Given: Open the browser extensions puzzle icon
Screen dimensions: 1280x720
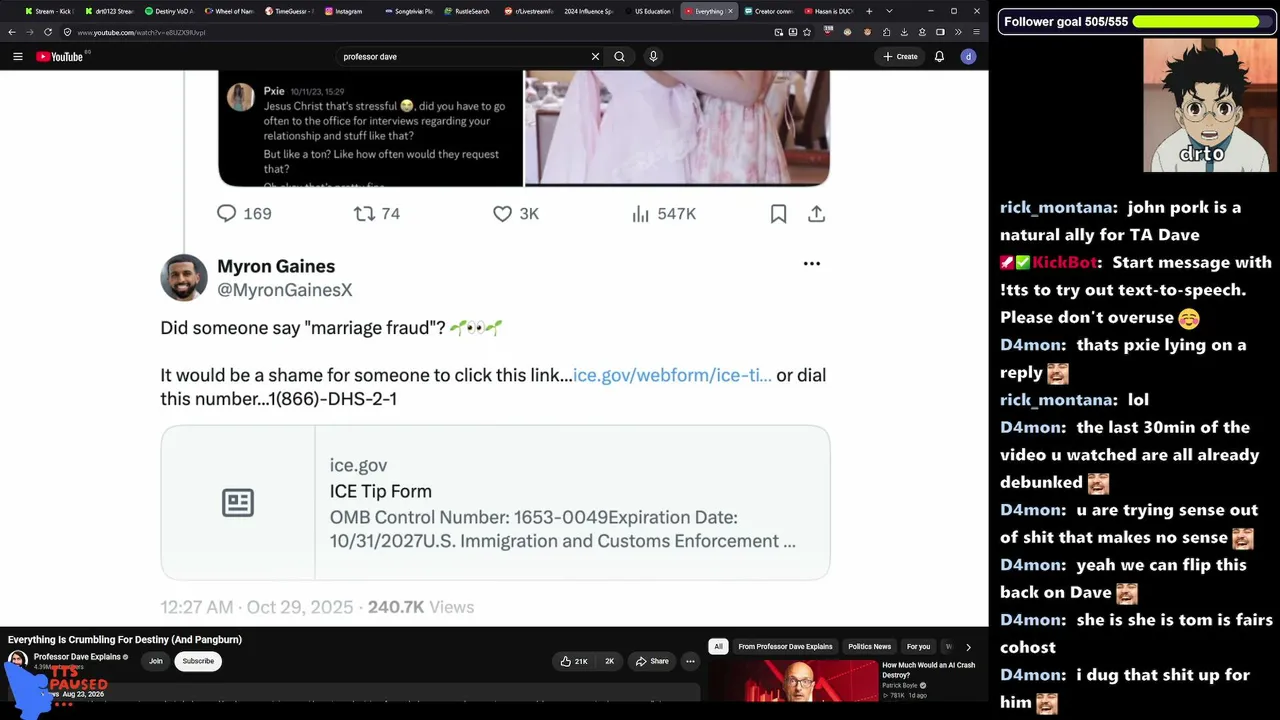Looking at the screenshot, I should 886,32.
